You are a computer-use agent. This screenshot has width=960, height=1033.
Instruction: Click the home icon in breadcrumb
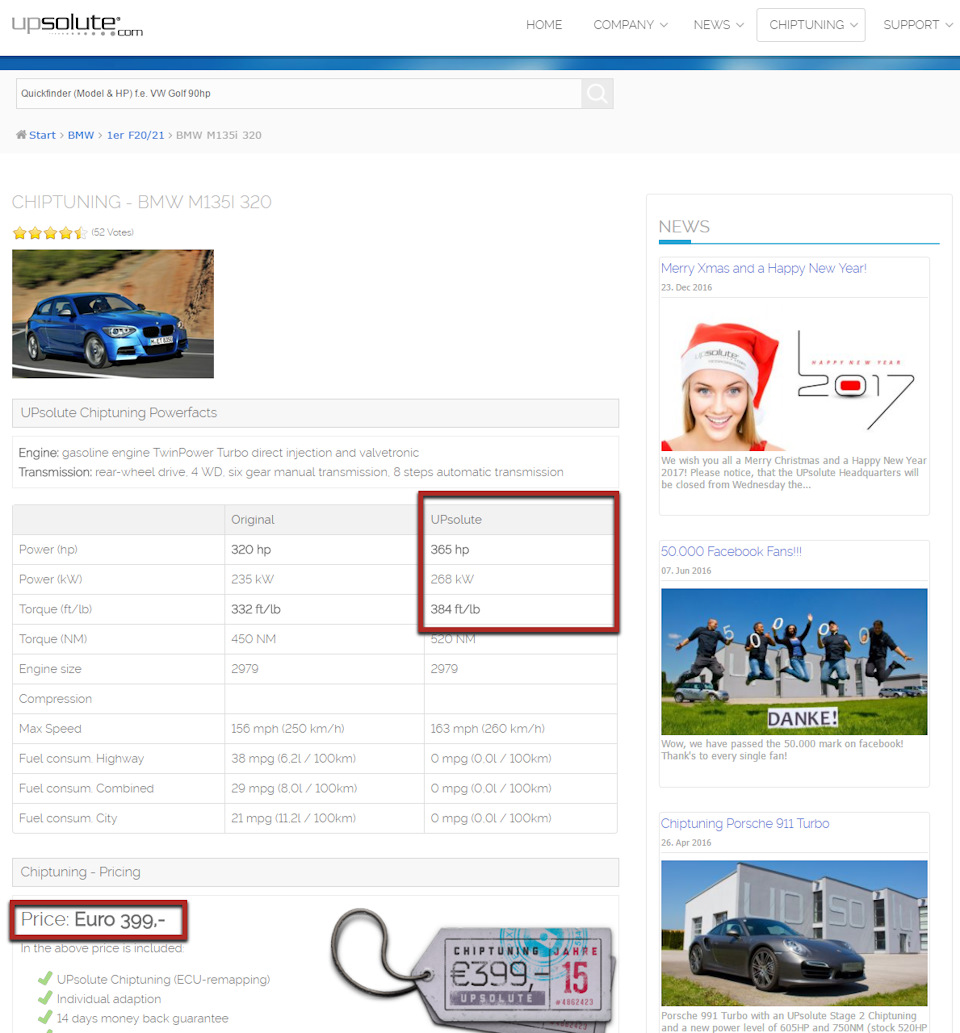(21, 134)
